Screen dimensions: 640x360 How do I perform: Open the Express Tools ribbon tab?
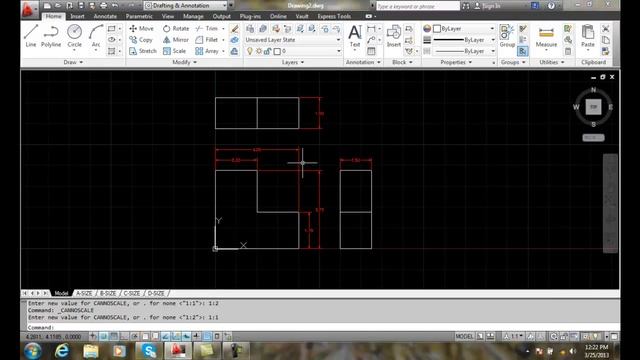click(x=334, y=16)
